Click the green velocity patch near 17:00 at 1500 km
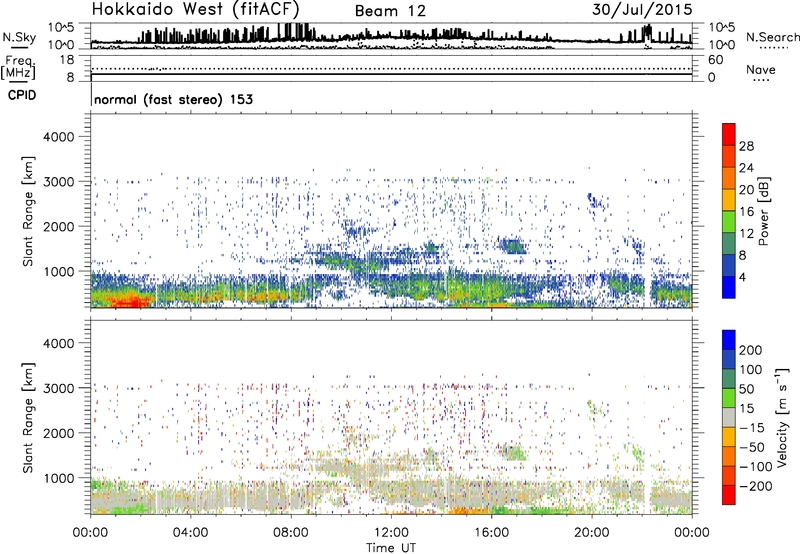Viewport: 800px width, 554px height. (x=513, y=452)
